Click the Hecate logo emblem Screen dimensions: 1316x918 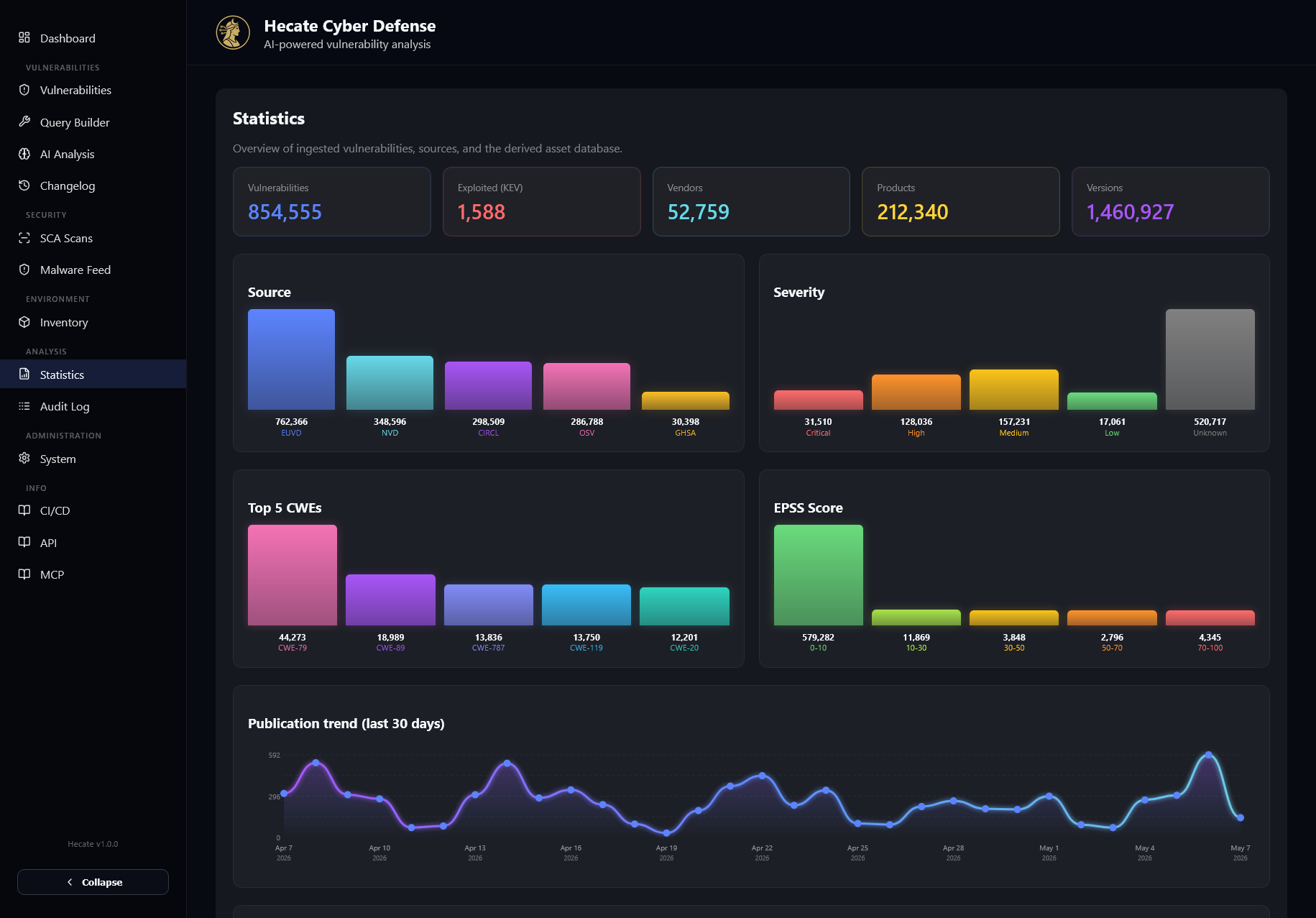point(233,33)
